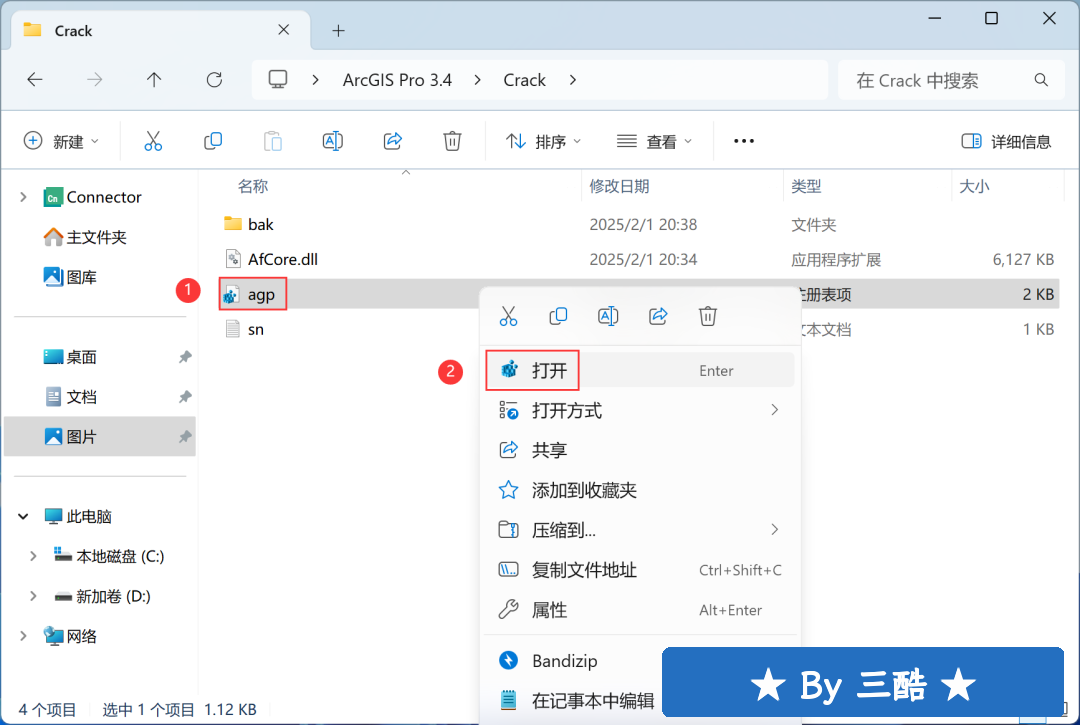The width and height of the screenshot is (1080, 725).
Task: Expand the 本地磁盘 (C:) tree node
Action: (x=33, y=556)
